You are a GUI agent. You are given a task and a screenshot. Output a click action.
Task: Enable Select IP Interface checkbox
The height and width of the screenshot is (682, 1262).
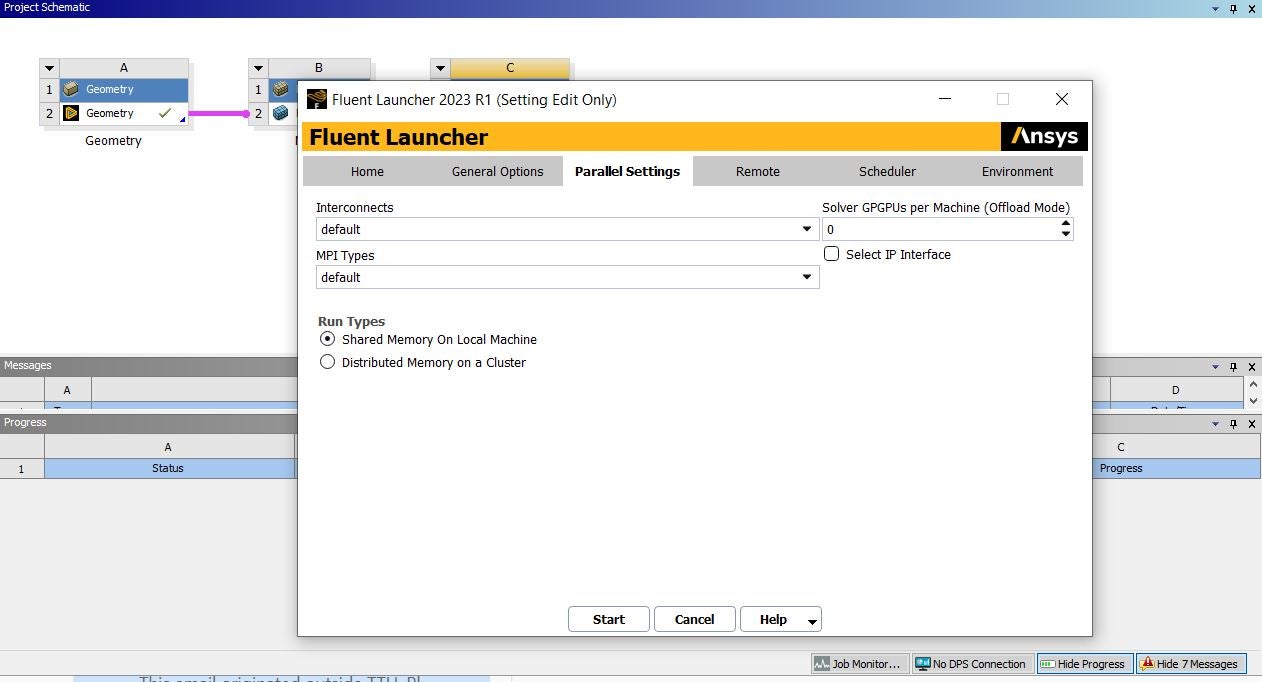(x=831, y=254)
